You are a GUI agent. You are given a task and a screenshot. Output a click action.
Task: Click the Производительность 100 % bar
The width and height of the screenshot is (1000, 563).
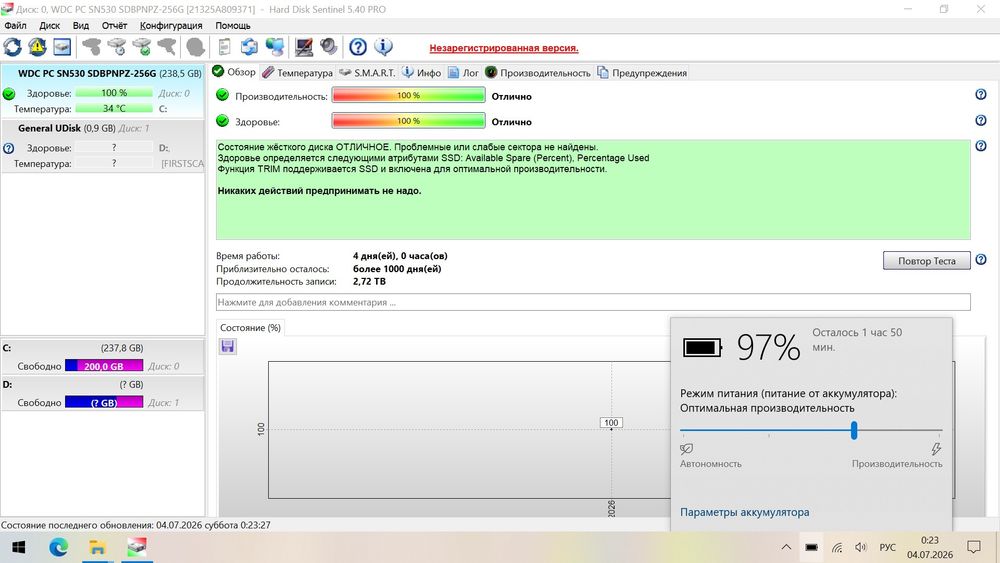tap(408, 96)
